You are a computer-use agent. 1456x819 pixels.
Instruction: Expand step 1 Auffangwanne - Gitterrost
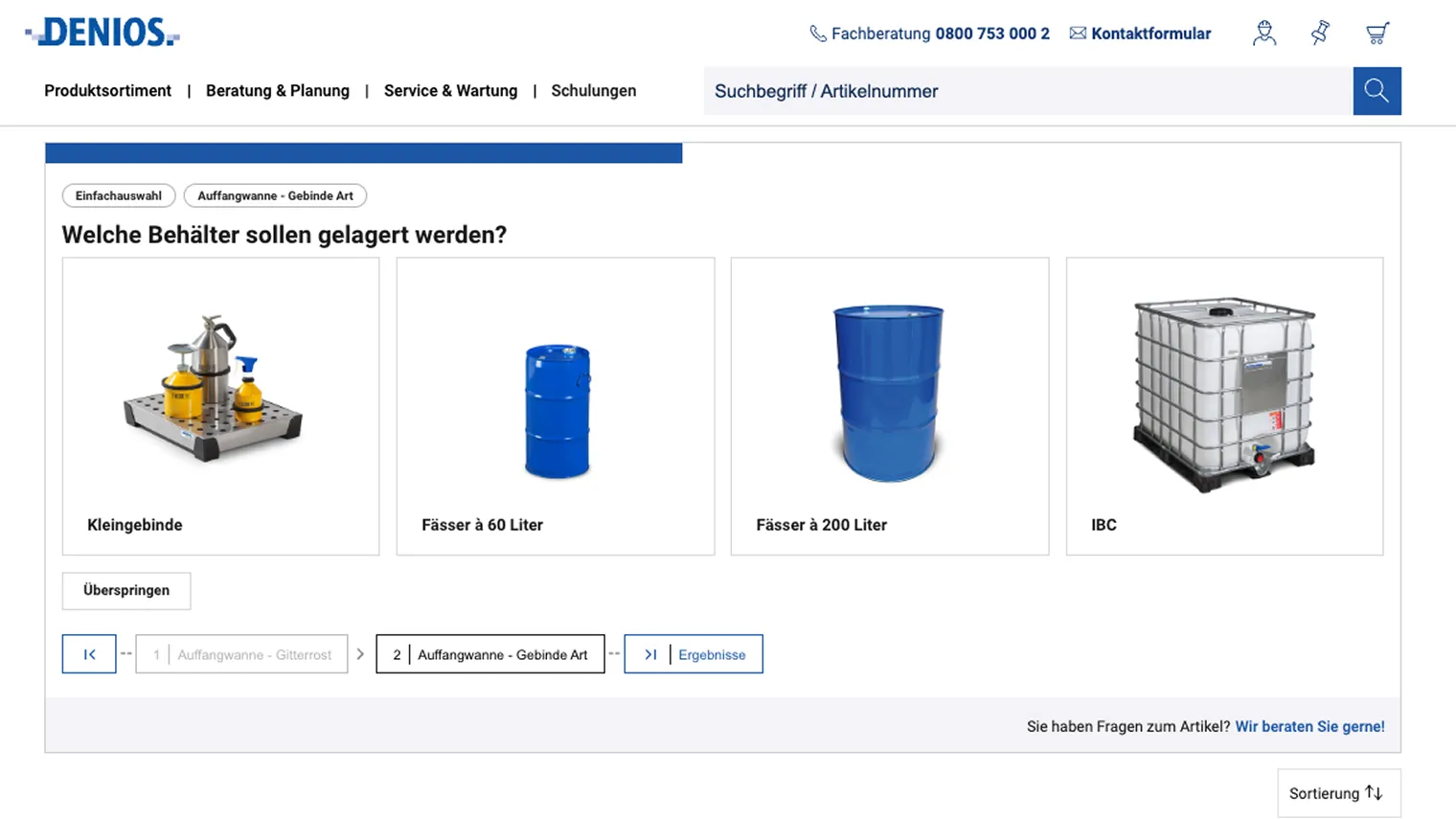click(241, 653)
